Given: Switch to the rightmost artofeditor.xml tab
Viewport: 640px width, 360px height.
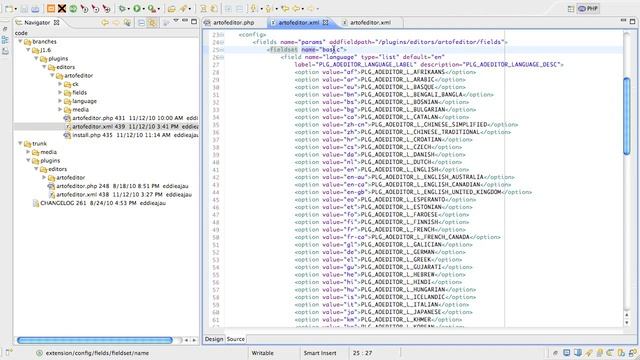Looking at the screenshot, I should pyautogui.click(x=370, y=22).
